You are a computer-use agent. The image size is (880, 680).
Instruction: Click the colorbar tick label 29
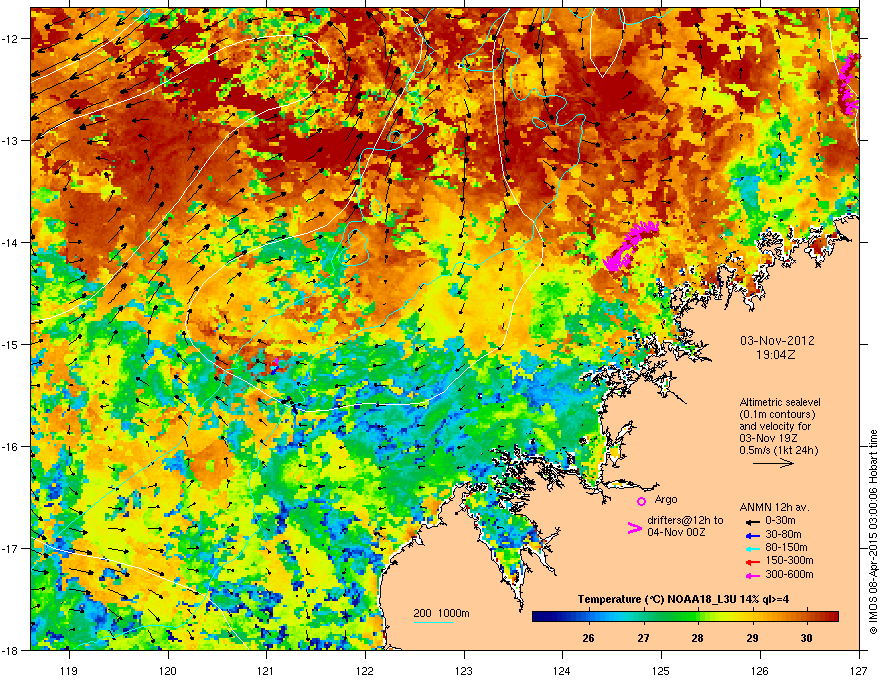pos(752,638)
